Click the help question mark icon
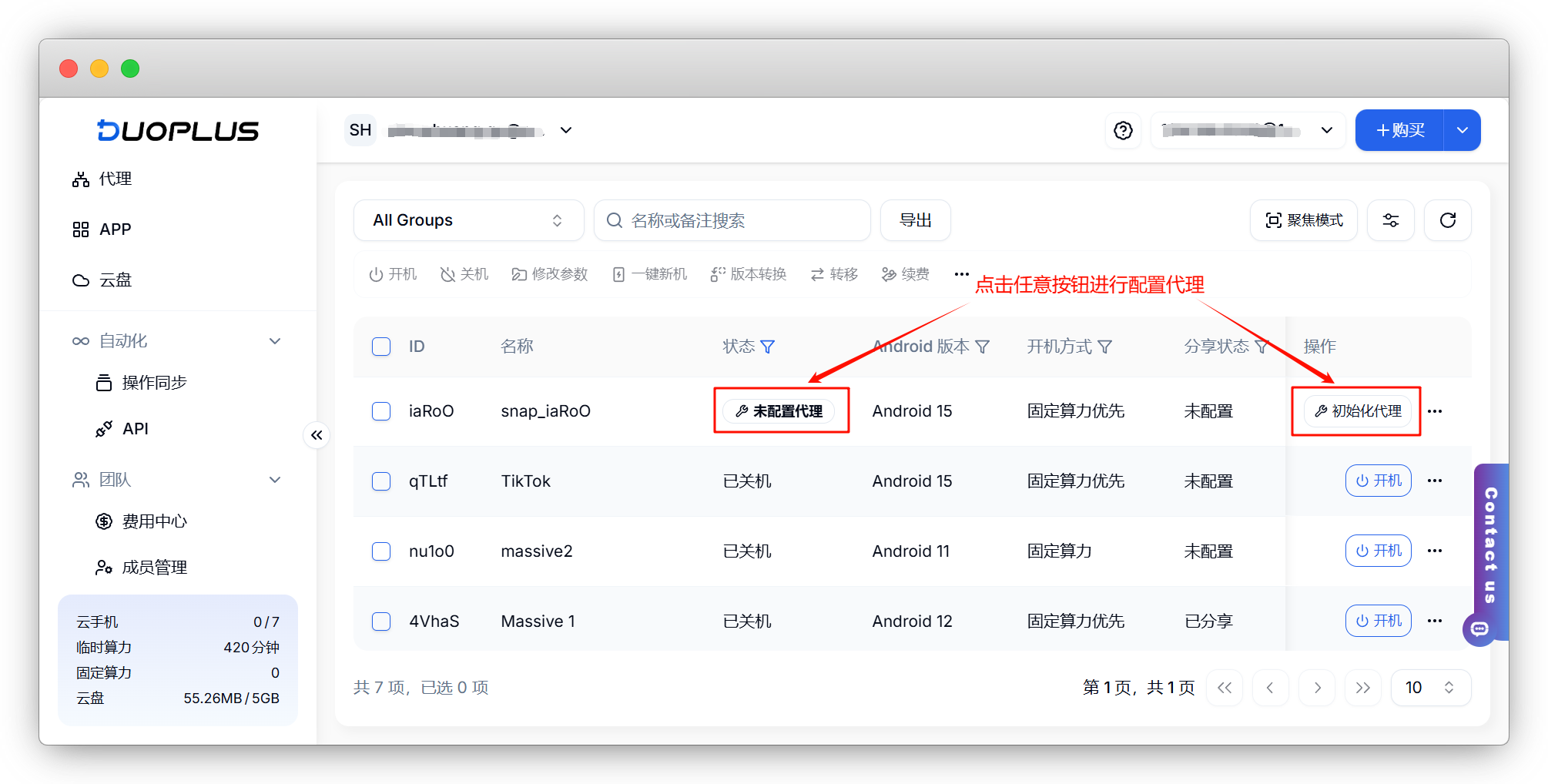This screenshot has height=784, width=1548. pyautogui.click(x=1123, y=131)
